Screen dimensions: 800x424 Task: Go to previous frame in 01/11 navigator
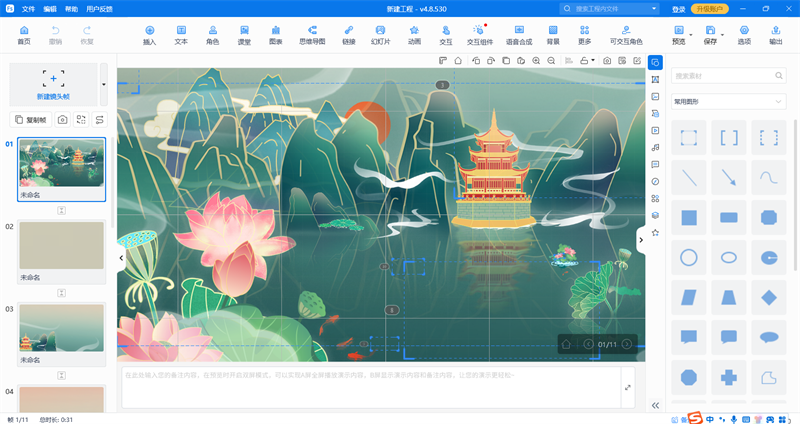click(588, 344)
